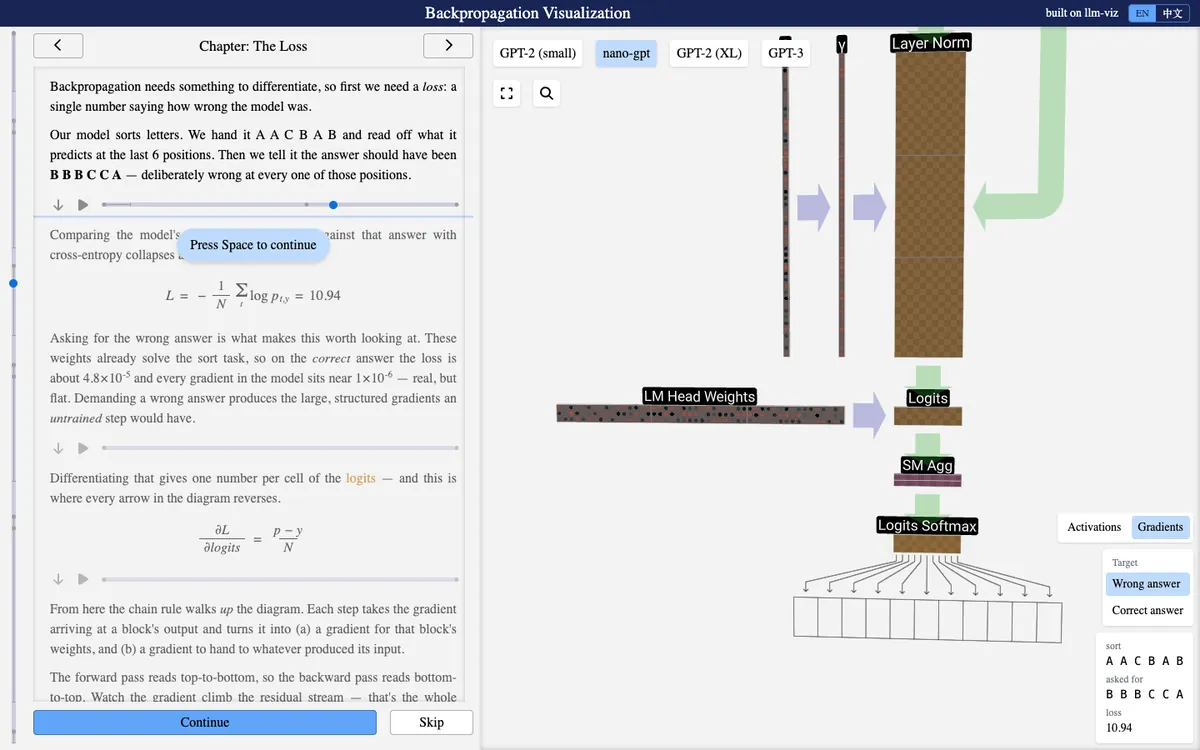Go to the next chapter with the right chevron
1200x750 pixels.
448,46
